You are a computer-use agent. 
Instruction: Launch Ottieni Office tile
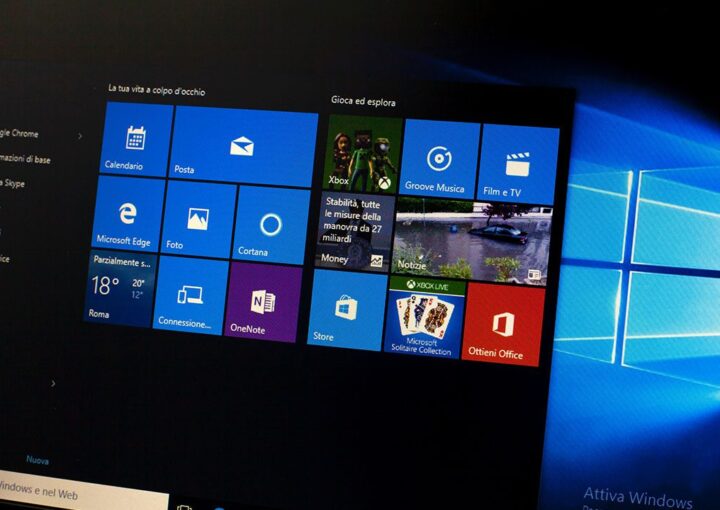(x=503, y=324)
